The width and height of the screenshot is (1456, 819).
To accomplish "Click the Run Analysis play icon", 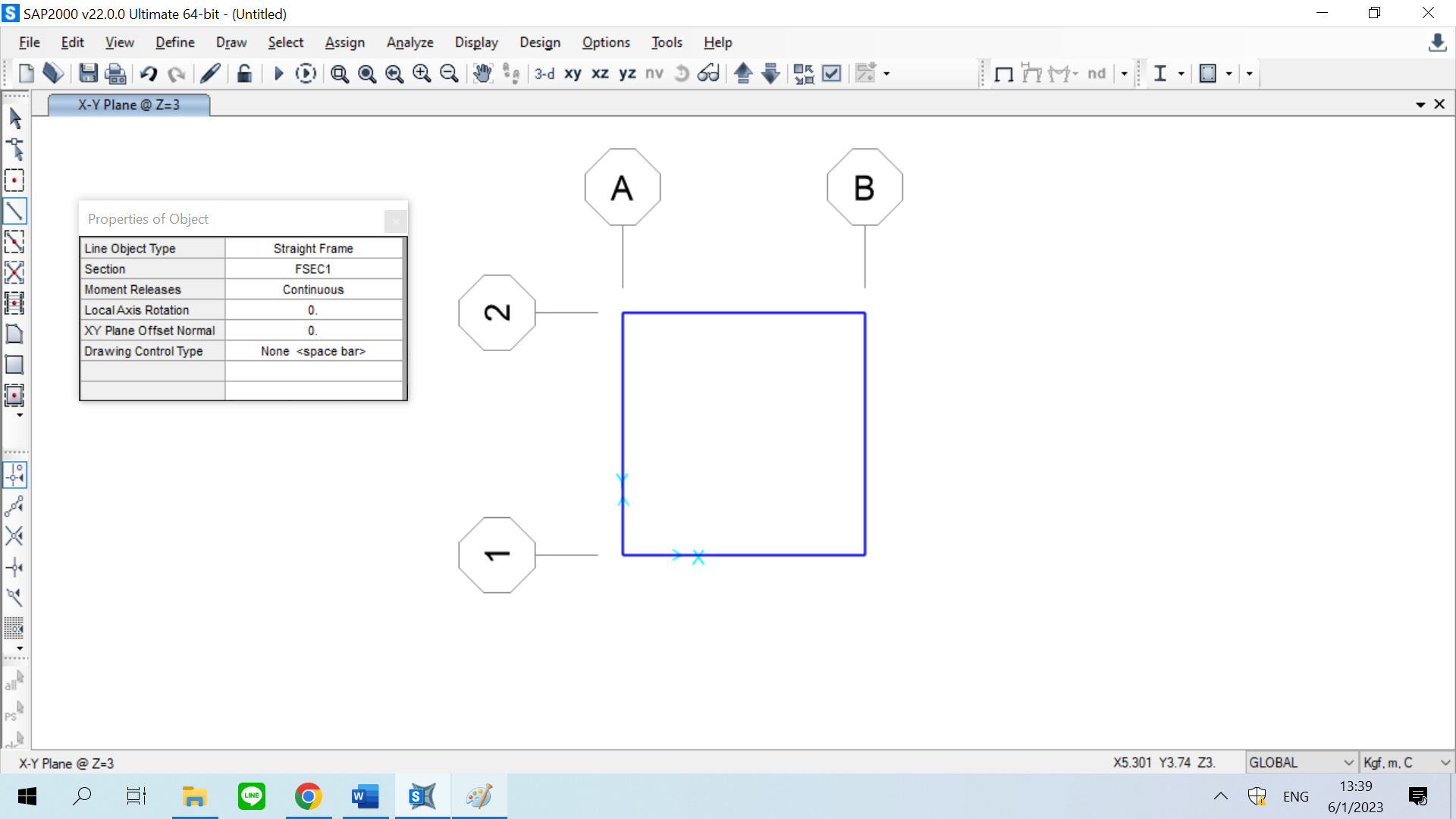I will pyautogui.click(x=278, y=74).
